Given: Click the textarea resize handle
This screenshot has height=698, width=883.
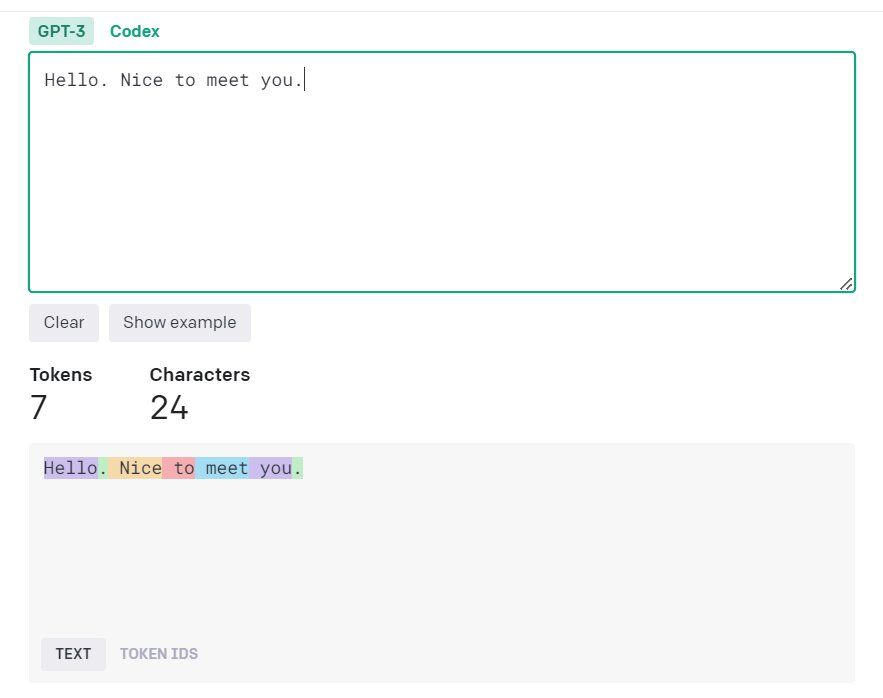Looking at the screenshot, I should (x=846, y=283).
